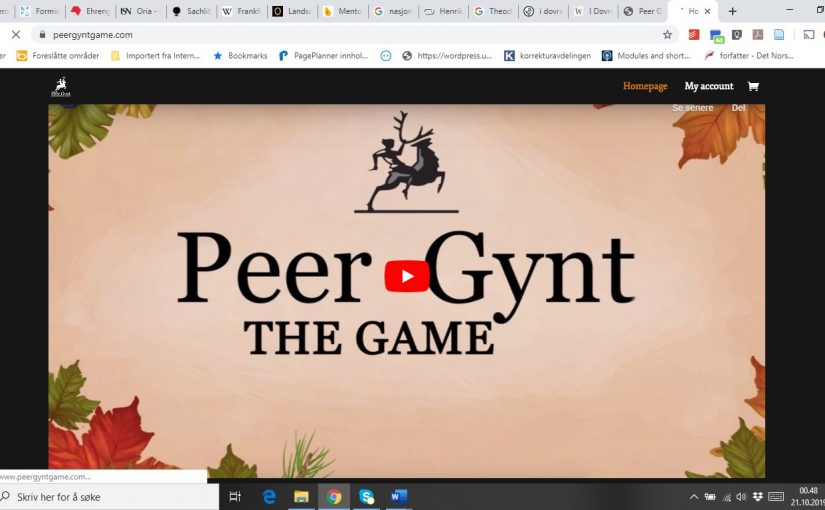Open the blue extension with green badge
The image size is (825, 510).
click(716, 35)
